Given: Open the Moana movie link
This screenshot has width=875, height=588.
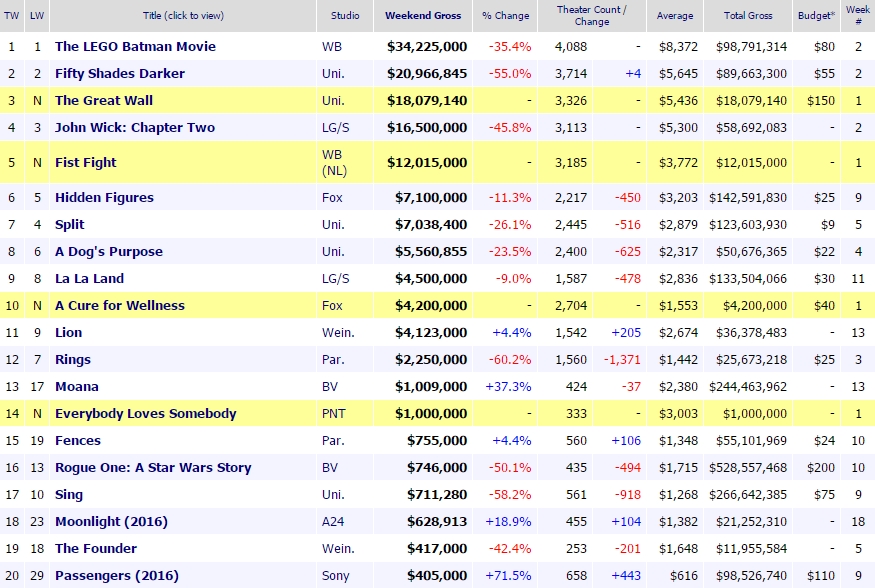Looking at the screenshot, I should point(76,387).
